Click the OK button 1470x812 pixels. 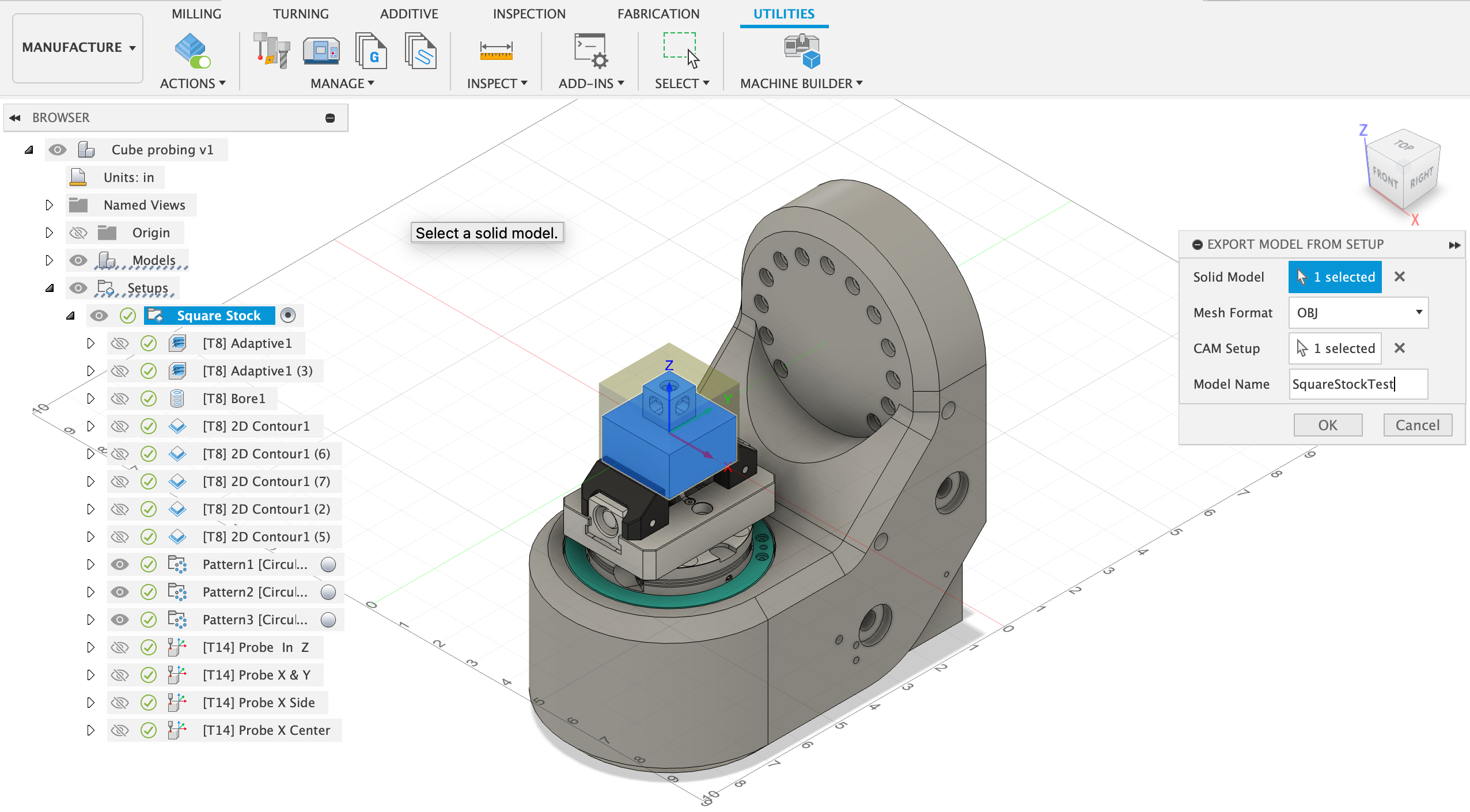coord(1327,425)
